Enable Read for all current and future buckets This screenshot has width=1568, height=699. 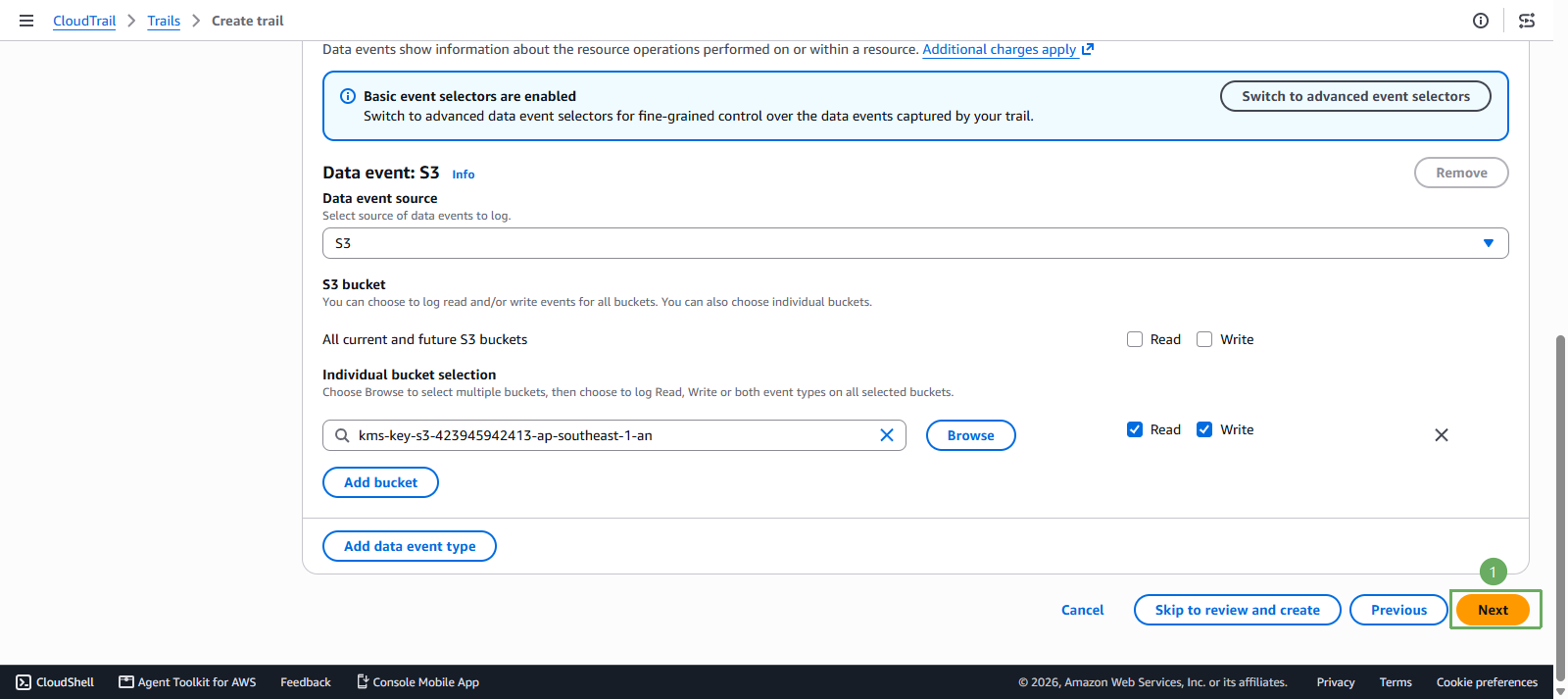point(1135,339)
